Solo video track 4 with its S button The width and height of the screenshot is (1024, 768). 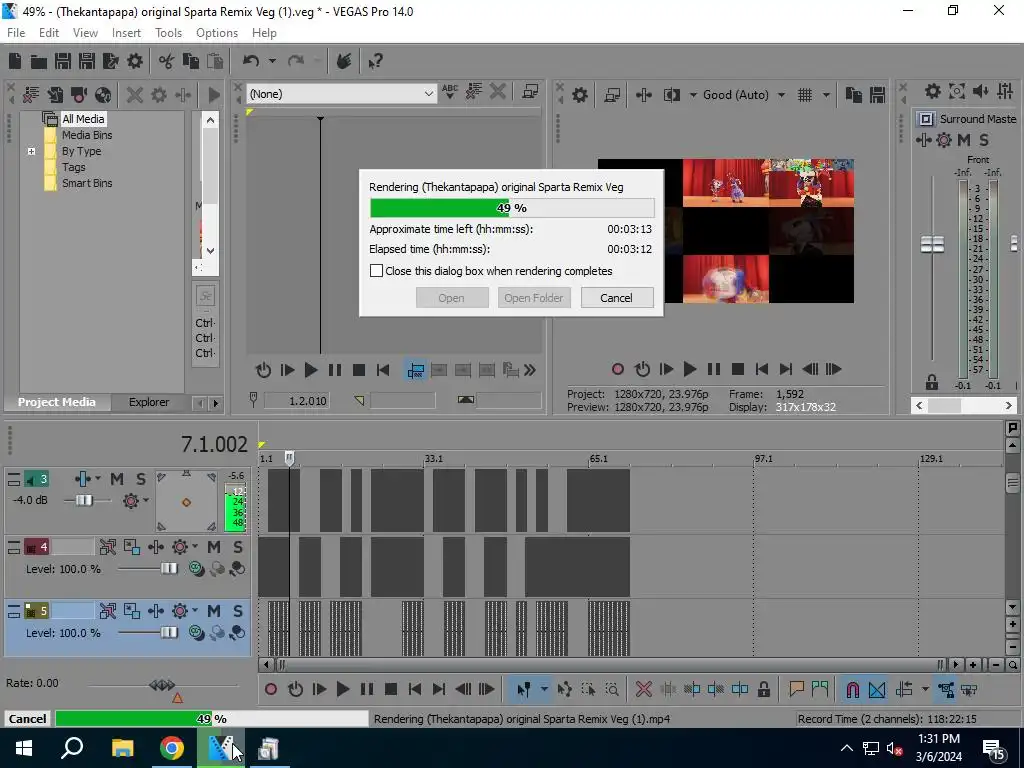238,547
